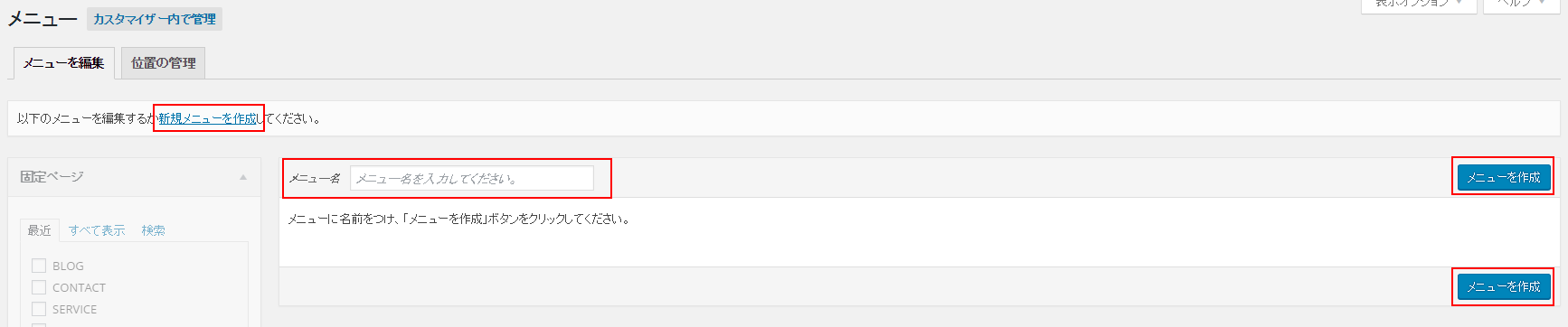Click the upper メニューを作成 button
Screen dimensions: 1568x327
(1503, 177)
